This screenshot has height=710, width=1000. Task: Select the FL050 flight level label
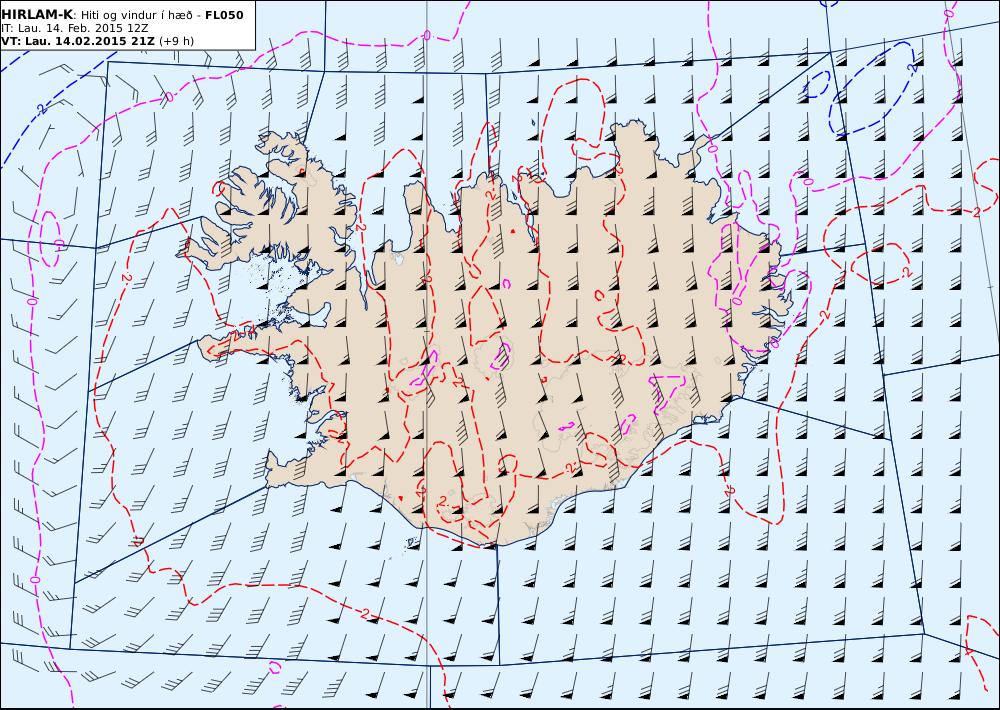(224, 15)
